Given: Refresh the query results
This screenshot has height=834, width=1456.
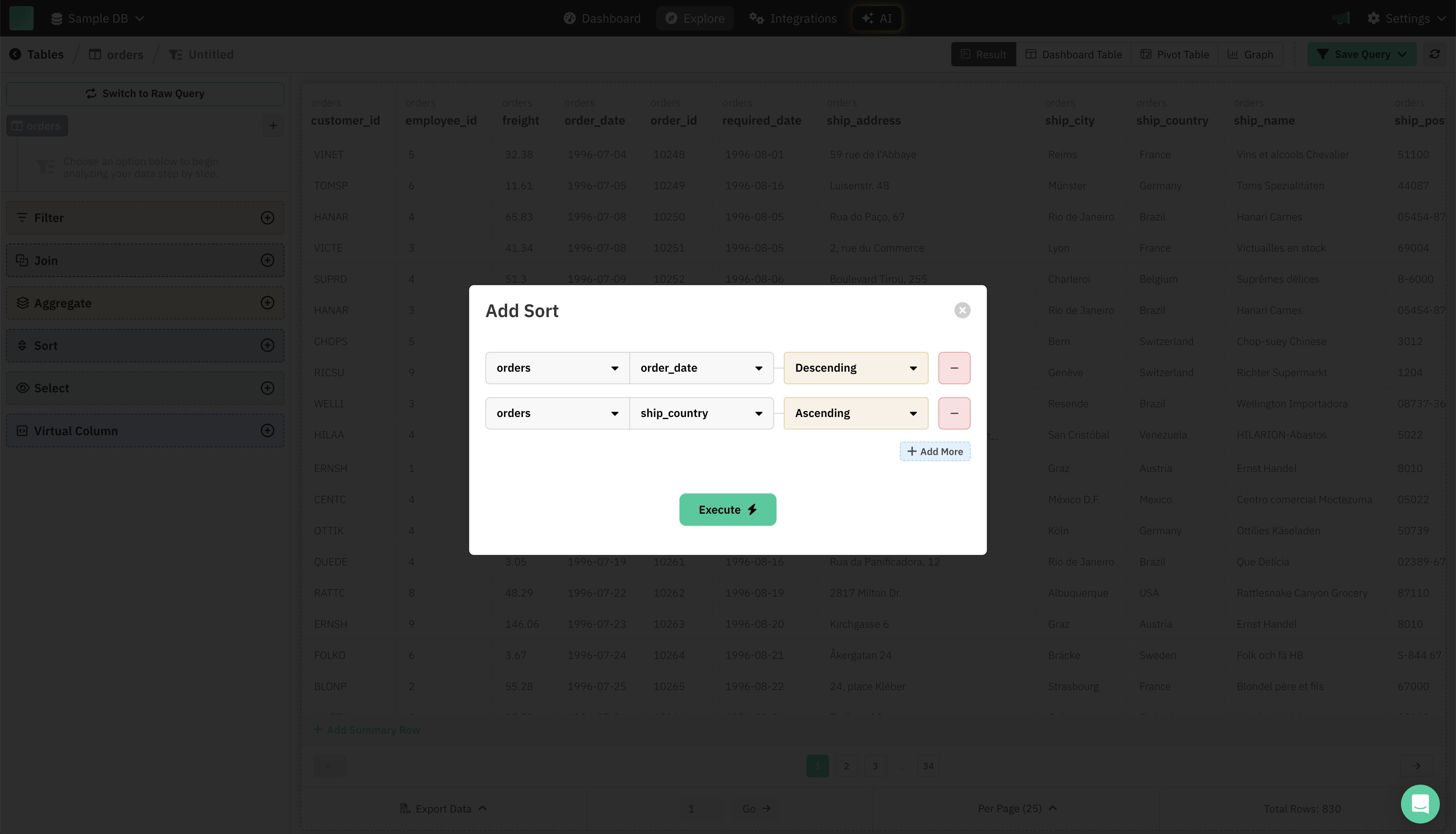Looking at the screenshot, I should point(1435,55).
